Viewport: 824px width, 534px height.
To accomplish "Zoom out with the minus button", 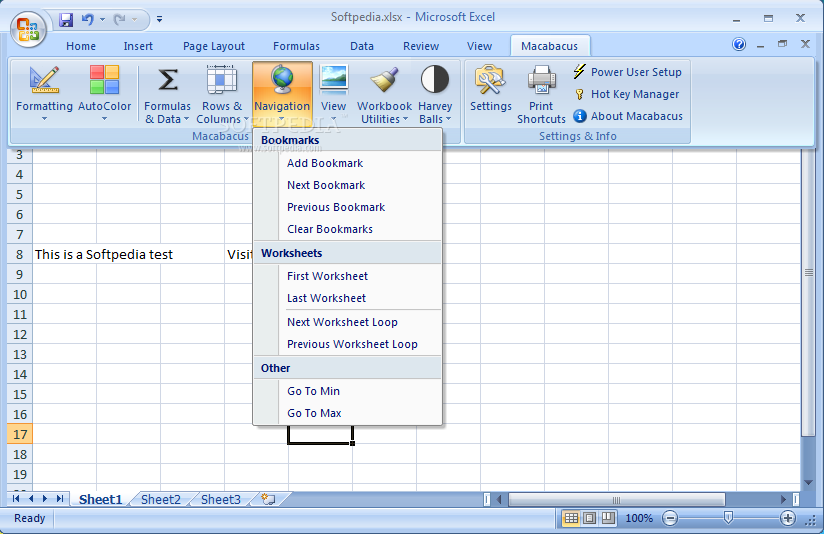I will [670, 518].
